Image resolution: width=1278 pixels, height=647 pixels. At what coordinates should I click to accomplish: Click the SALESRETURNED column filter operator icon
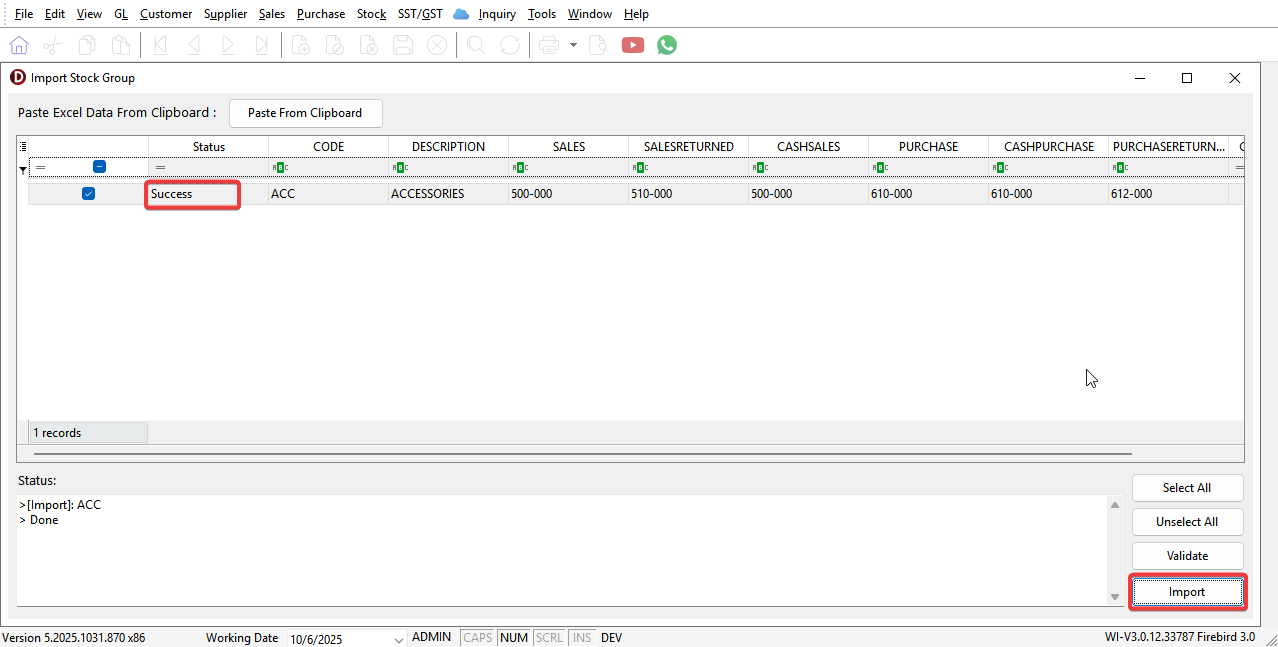(639, 168)
